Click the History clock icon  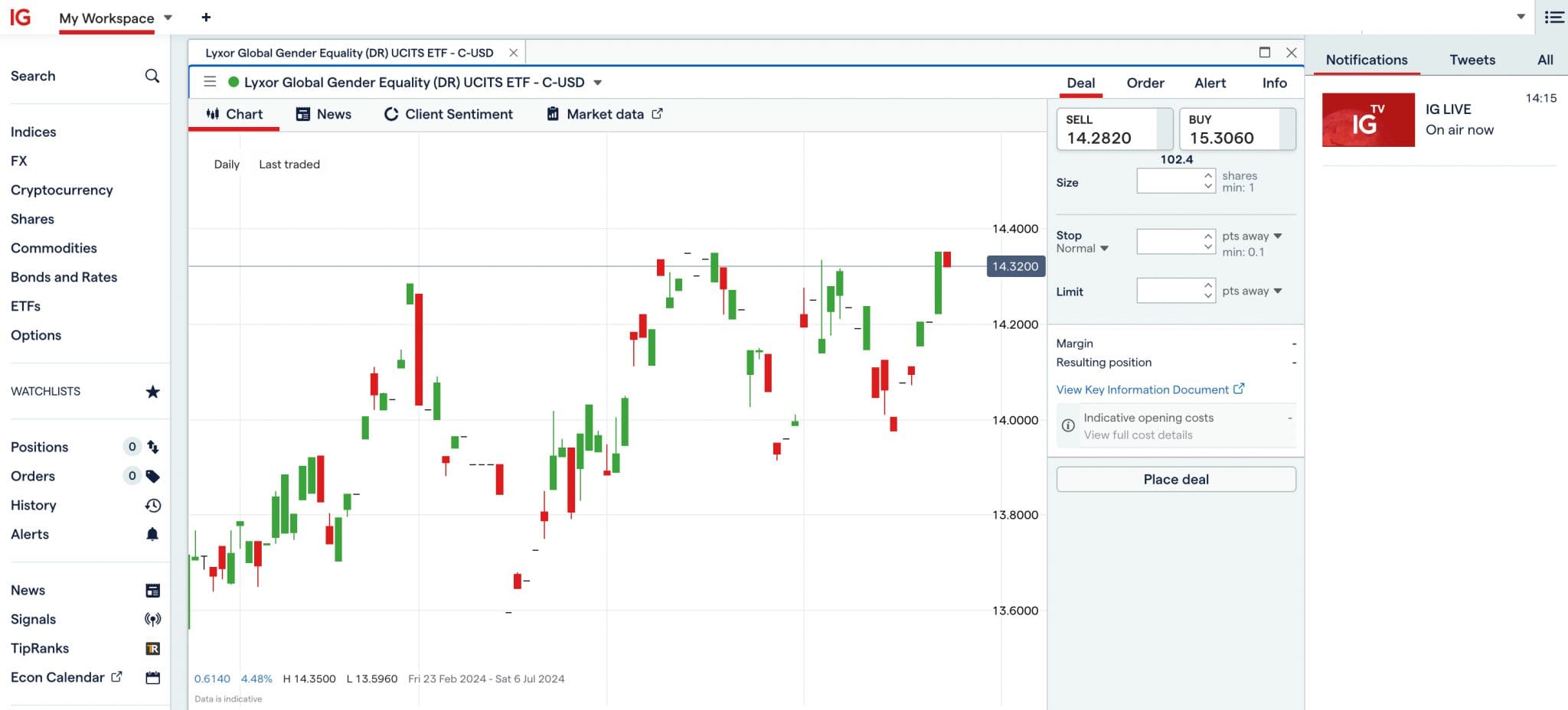click(153, 505)
